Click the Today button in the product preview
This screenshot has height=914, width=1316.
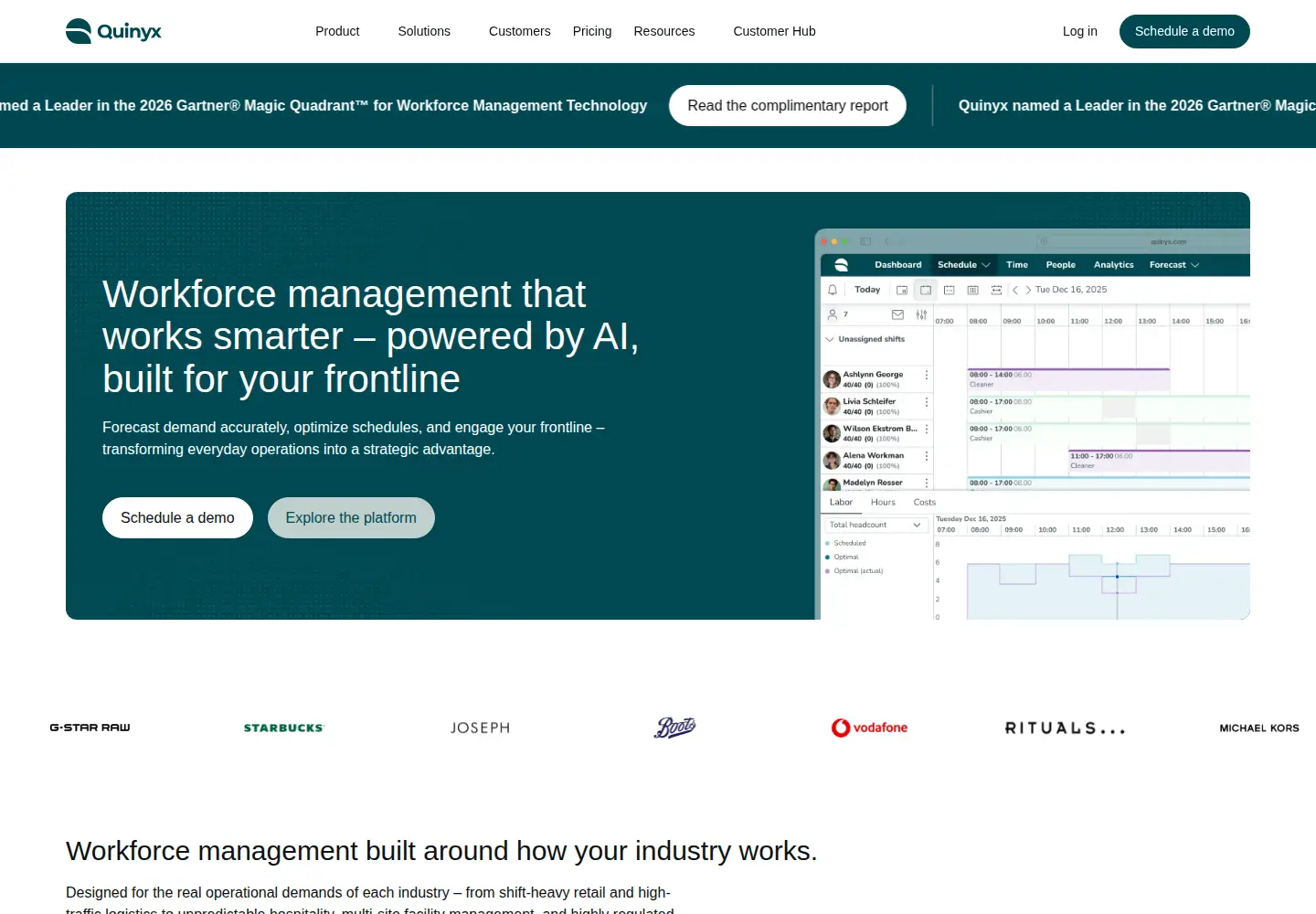click(x=867, y=290)
